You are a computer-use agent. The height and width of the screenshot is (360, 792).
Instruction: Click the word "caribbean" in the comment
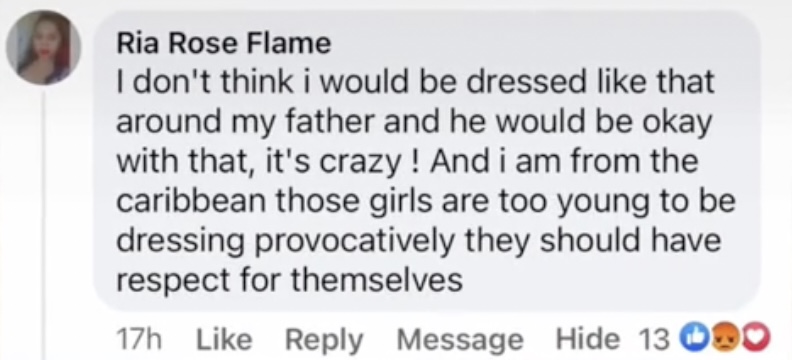[x=191, y=201]
